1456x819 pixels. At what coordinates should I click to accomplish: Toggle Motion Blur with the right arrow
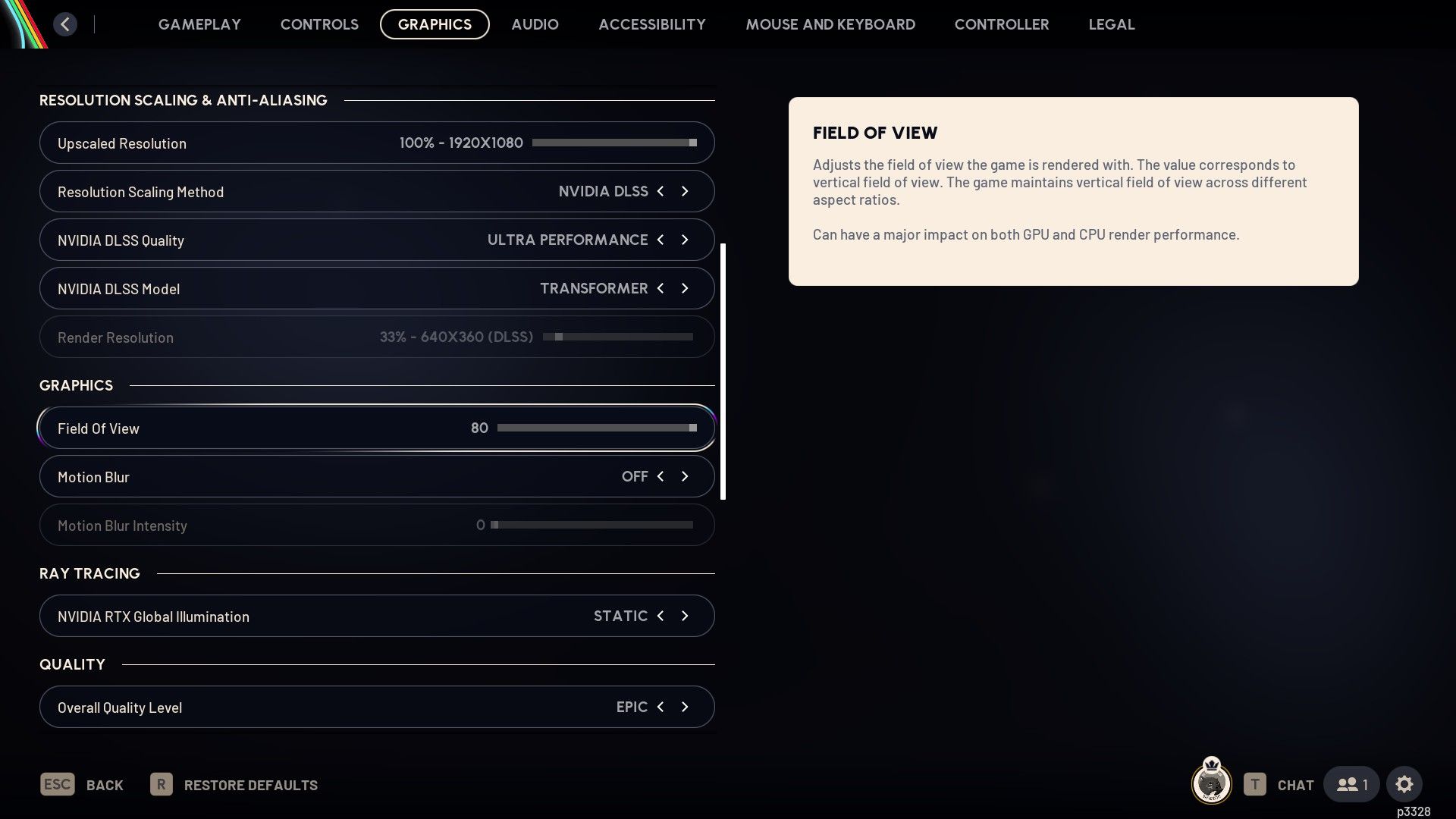(685, 476)
